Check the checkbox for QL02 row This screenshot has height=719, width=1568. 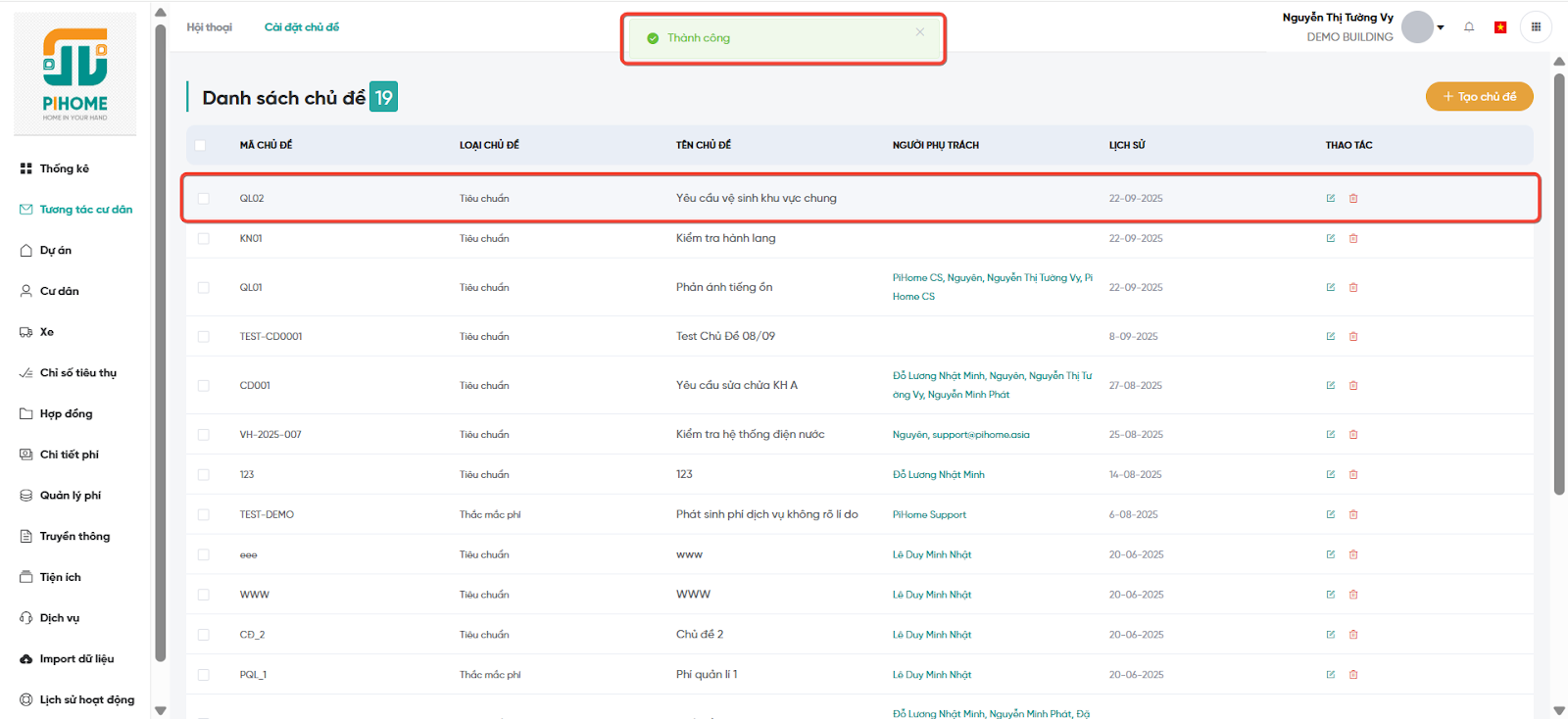(x=204, y=199)
